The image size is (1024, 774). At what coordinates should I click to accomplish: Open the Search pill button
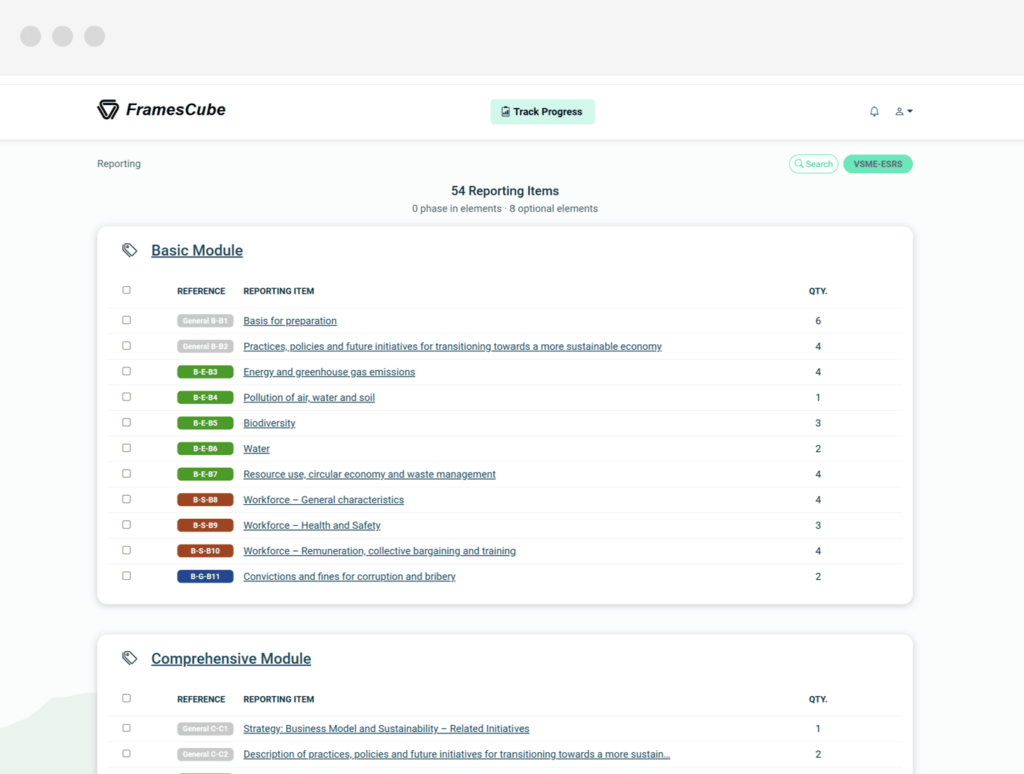coord(813,164)
